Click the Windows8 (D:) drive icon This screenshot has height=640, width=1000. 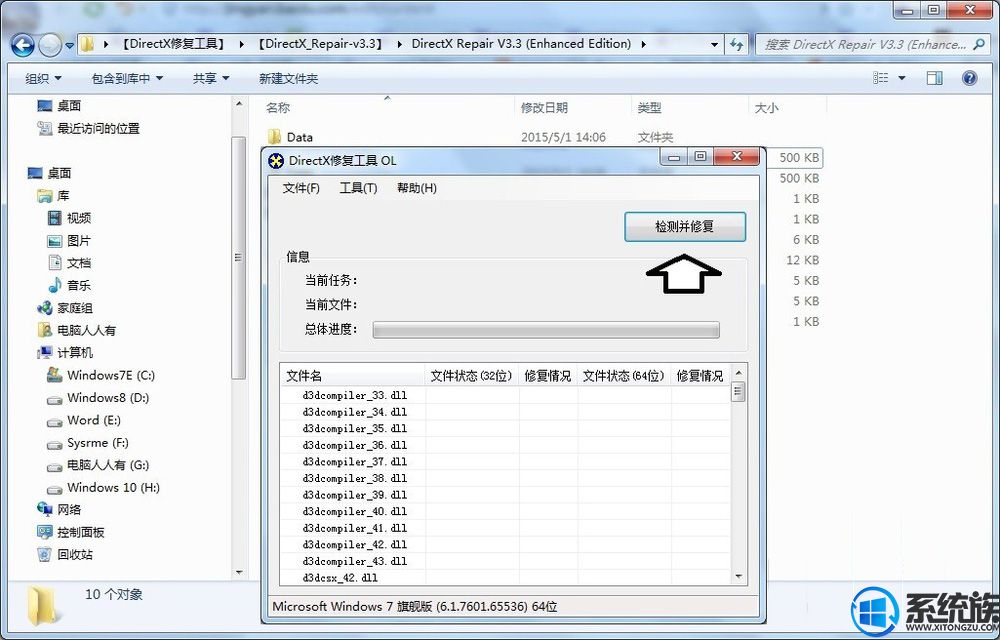tap(55, 398)
